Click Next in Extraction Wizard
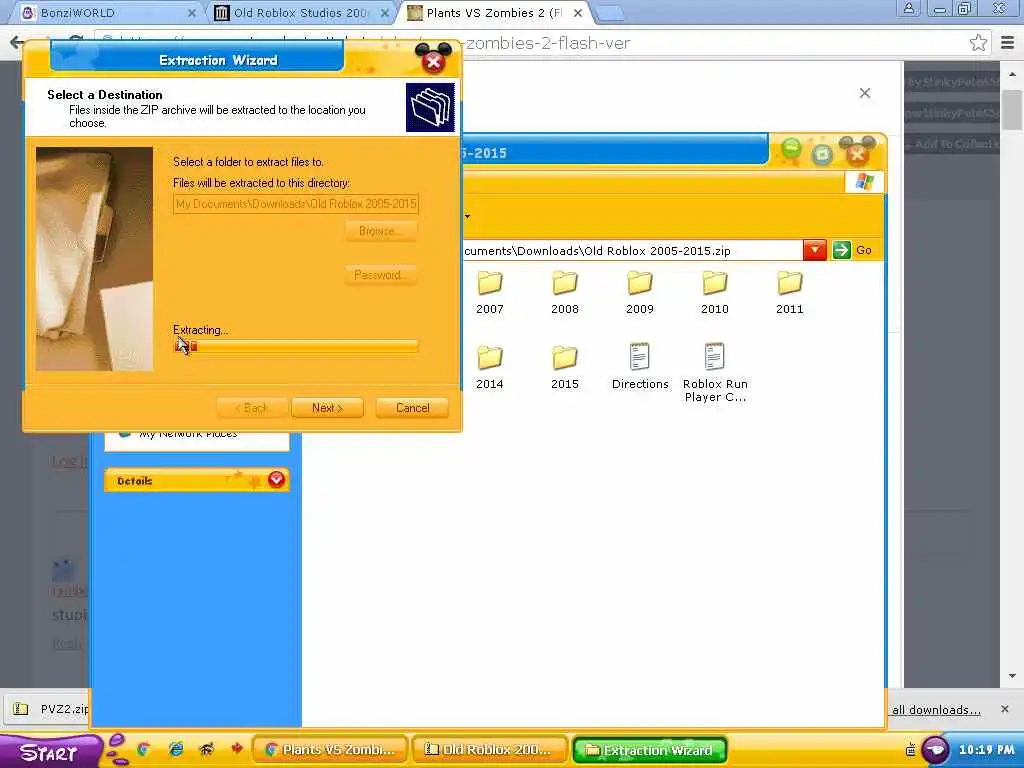 [327, 408]
